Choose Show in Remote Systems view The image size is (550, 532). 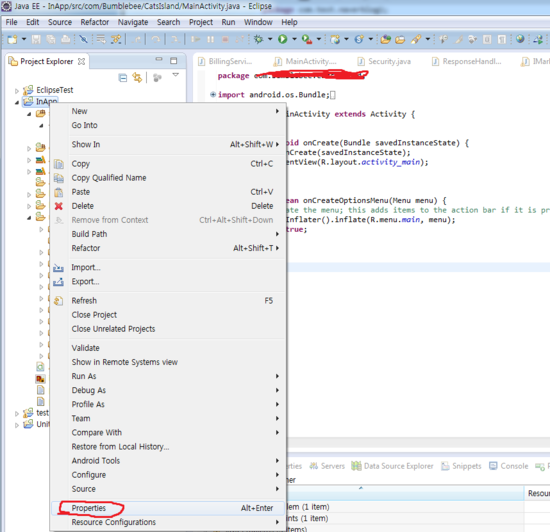click(x=168, y=362)
